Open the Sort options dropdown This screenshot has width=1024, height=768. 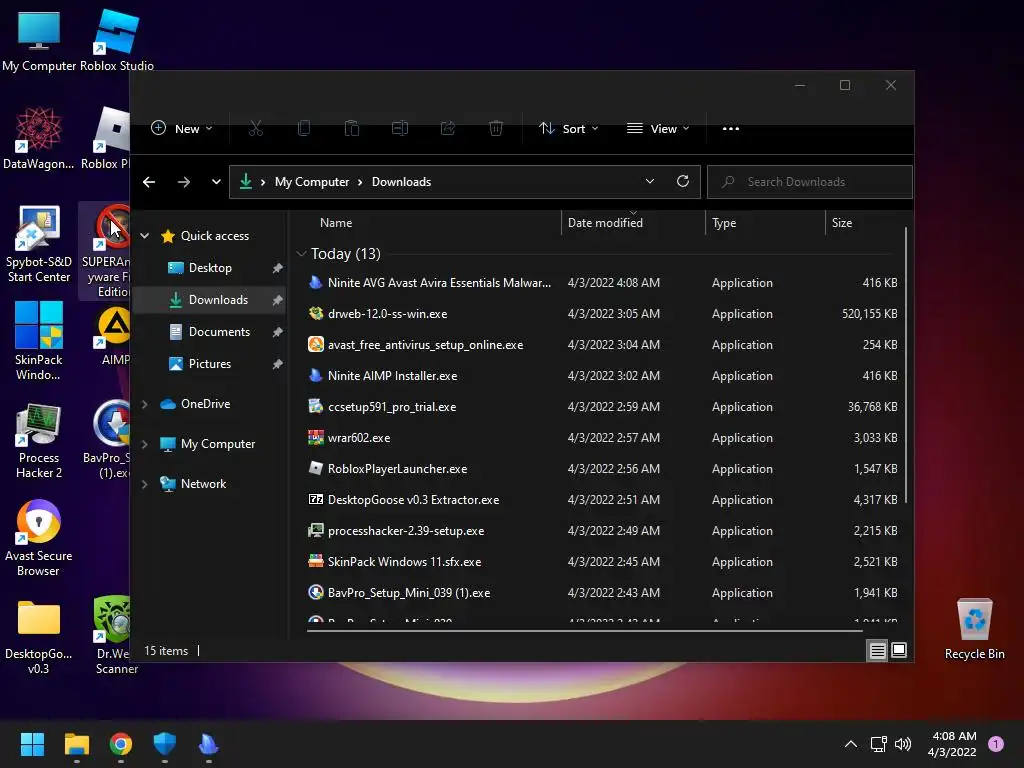(568, 129)
